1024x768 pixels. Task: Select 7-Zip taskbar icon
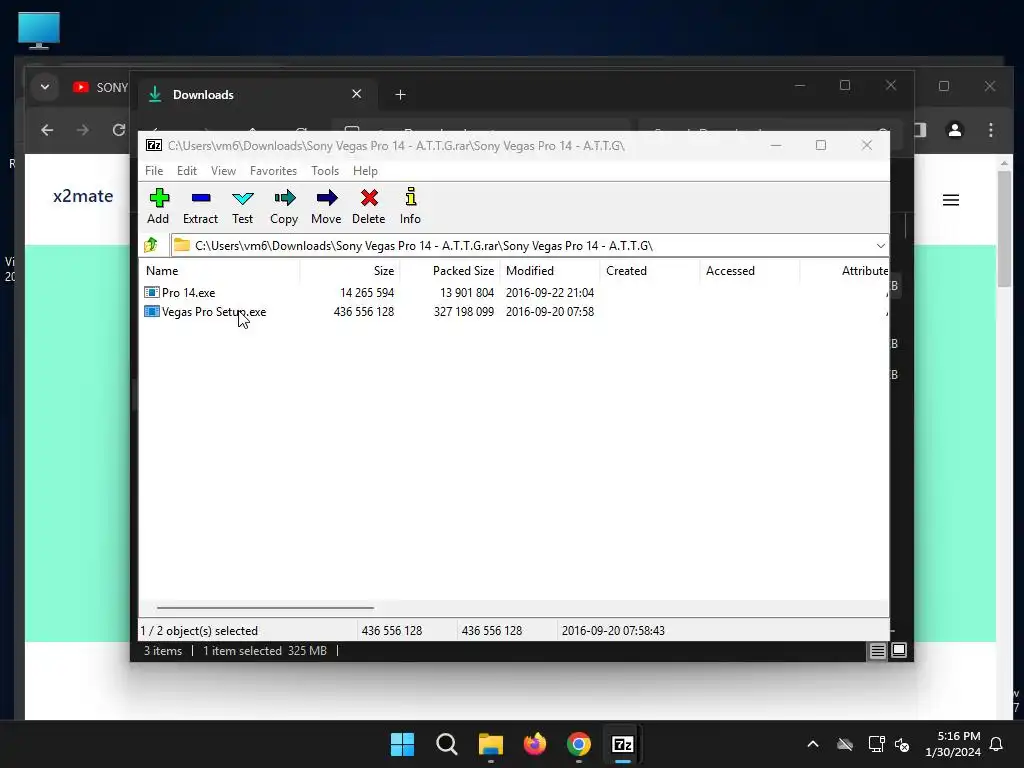coord(623,744)
